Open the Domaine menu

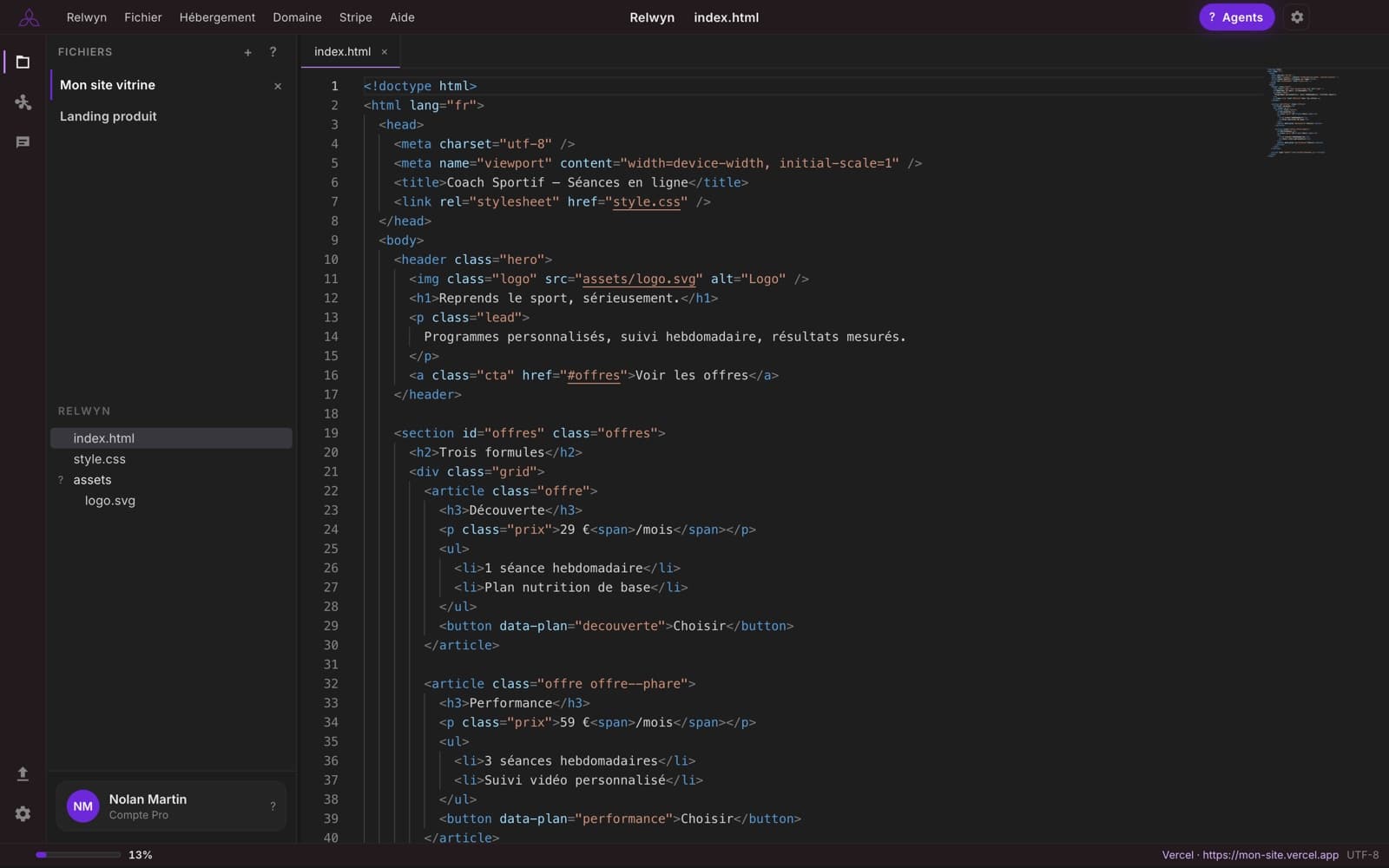click(x=297, y=17)
